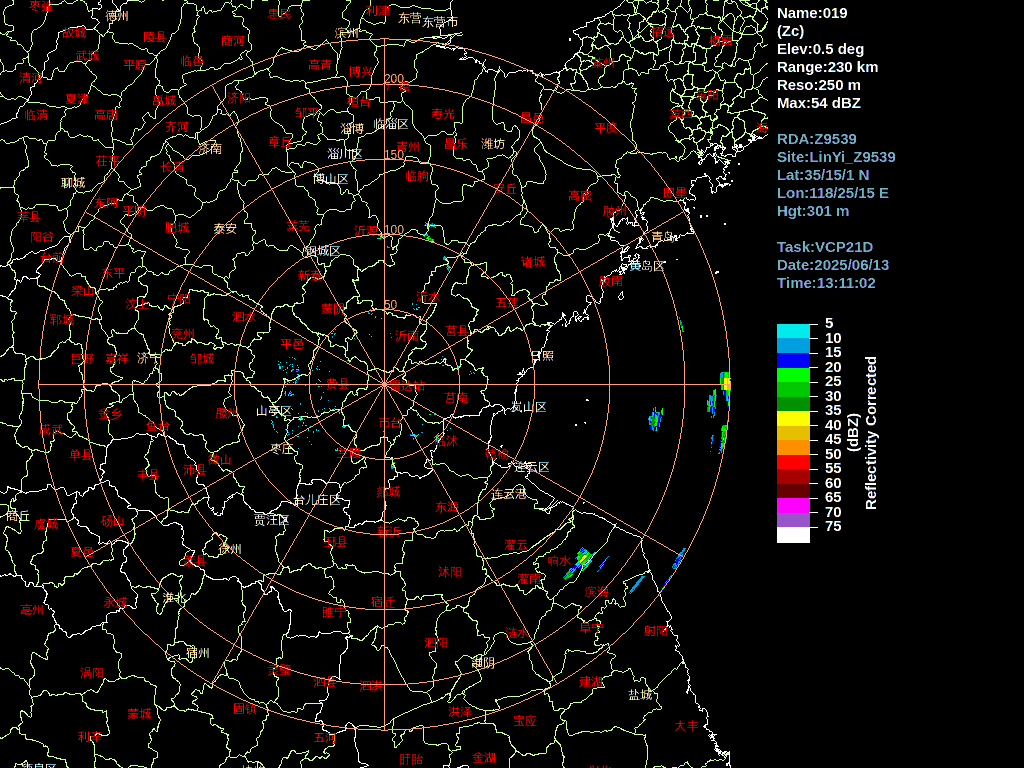Click the 徐州 city label
This screenshot has height=768, width=1024.
[229, 549]
